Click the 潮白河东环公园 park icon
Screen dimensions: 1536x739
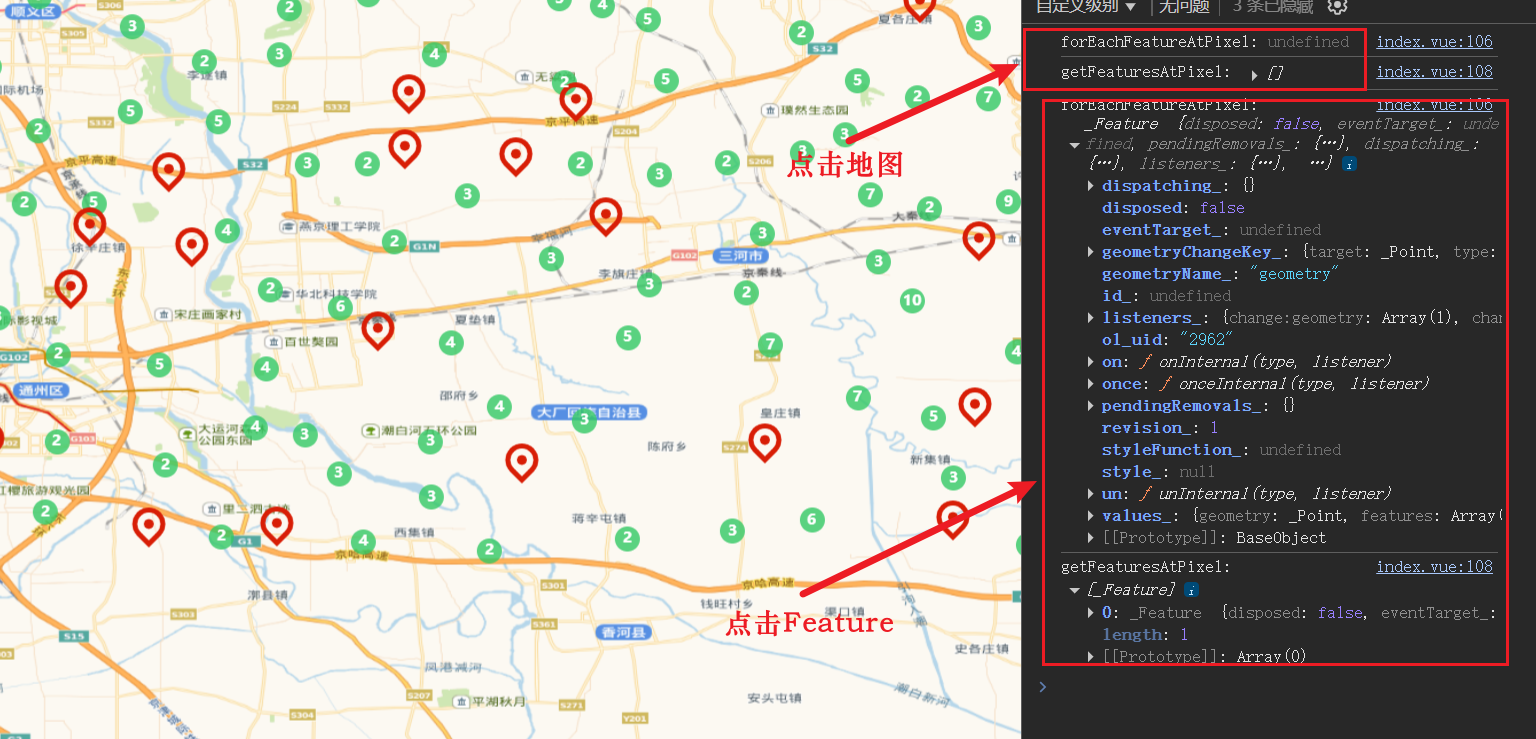coord(371,430)
